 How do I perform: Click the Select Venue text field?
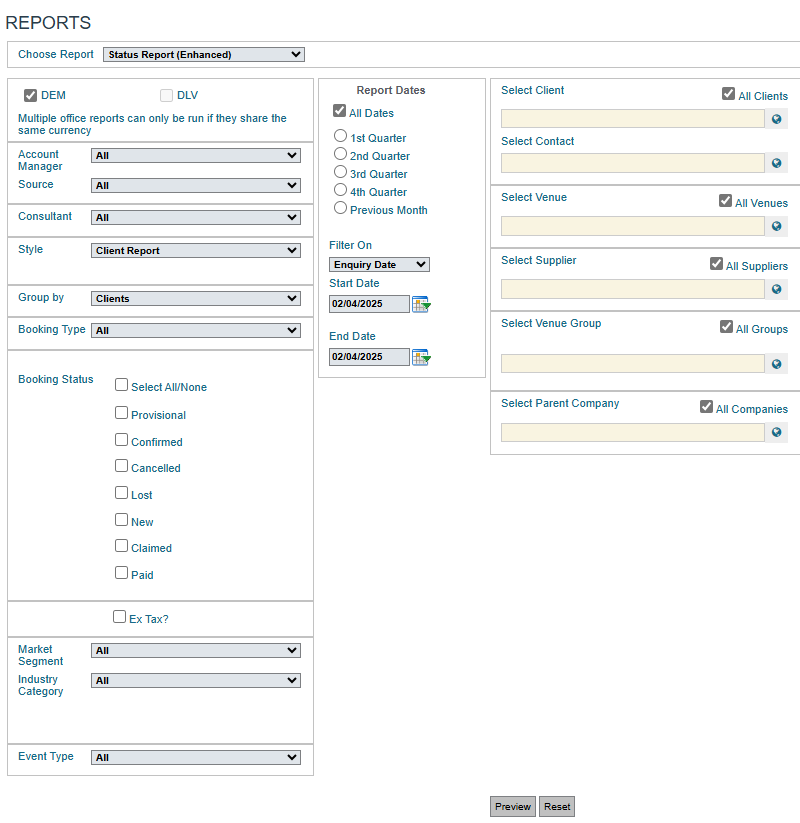tap(633, 226)
